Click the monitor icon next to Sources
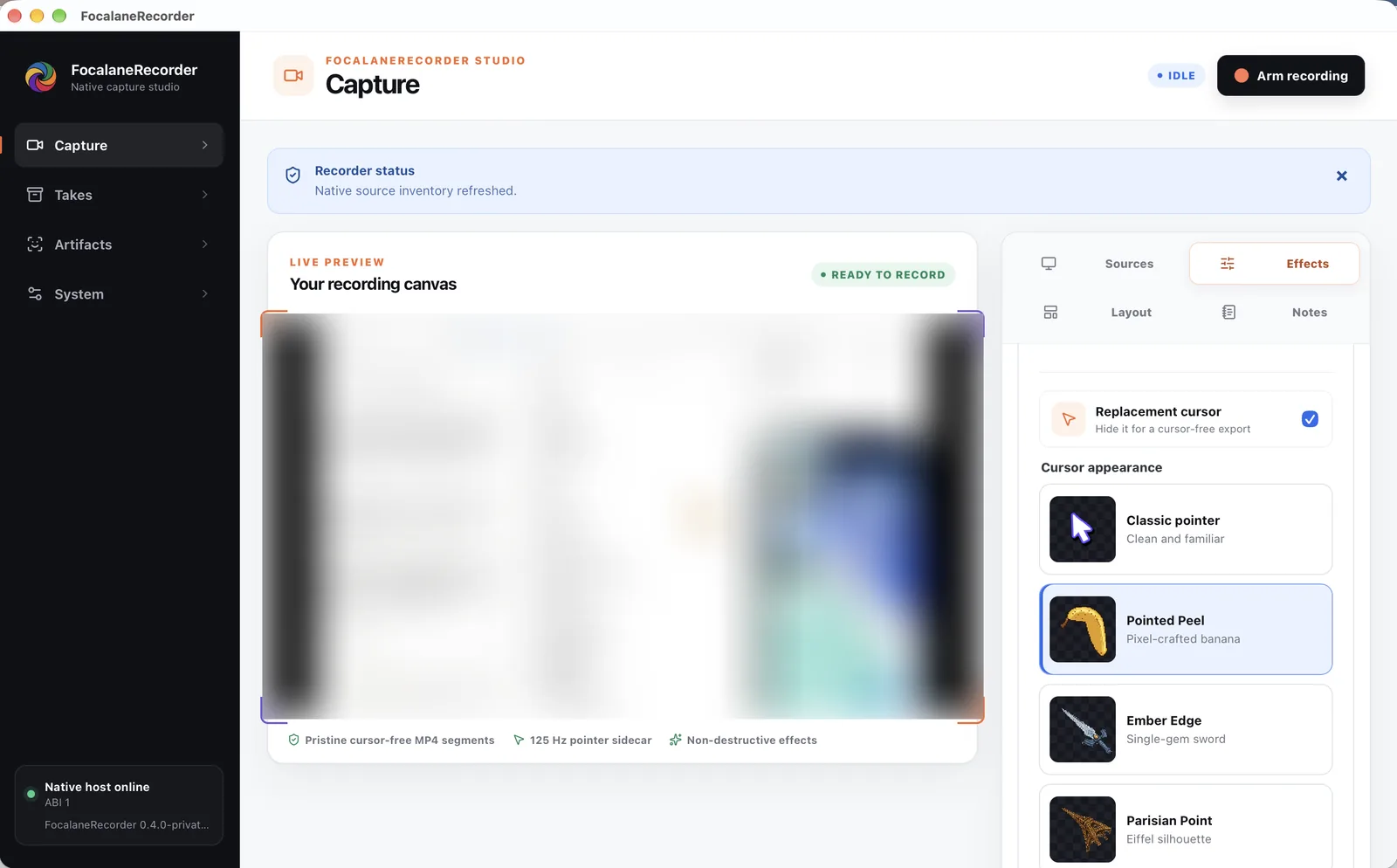Viewport: 1397px width, 868px height. [1049, 264]
